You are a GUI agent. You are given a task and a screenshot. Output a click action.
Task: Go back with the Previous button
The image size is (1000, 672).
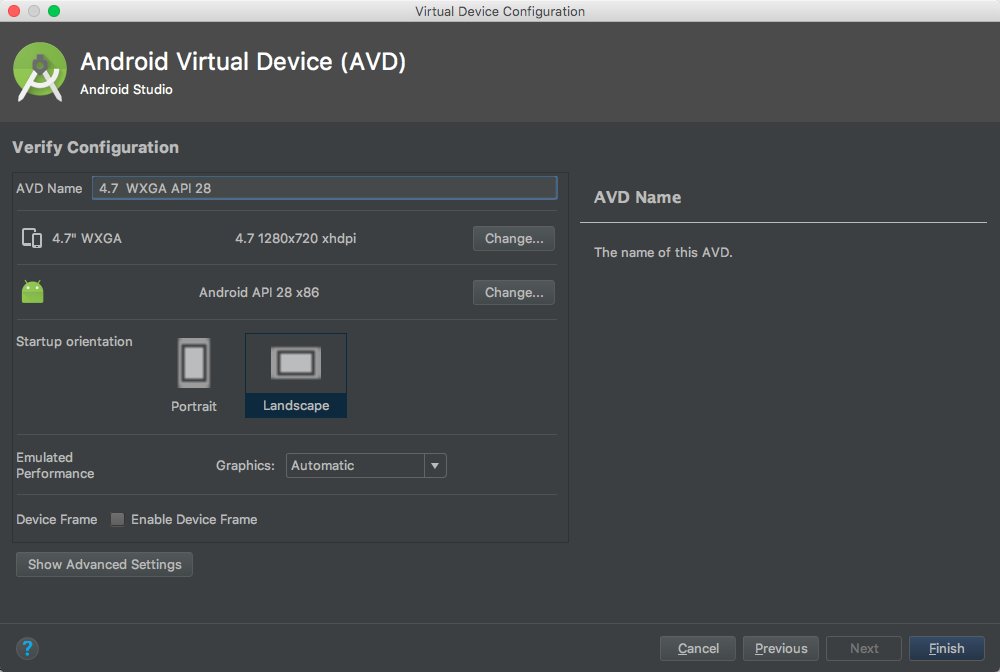781,648
